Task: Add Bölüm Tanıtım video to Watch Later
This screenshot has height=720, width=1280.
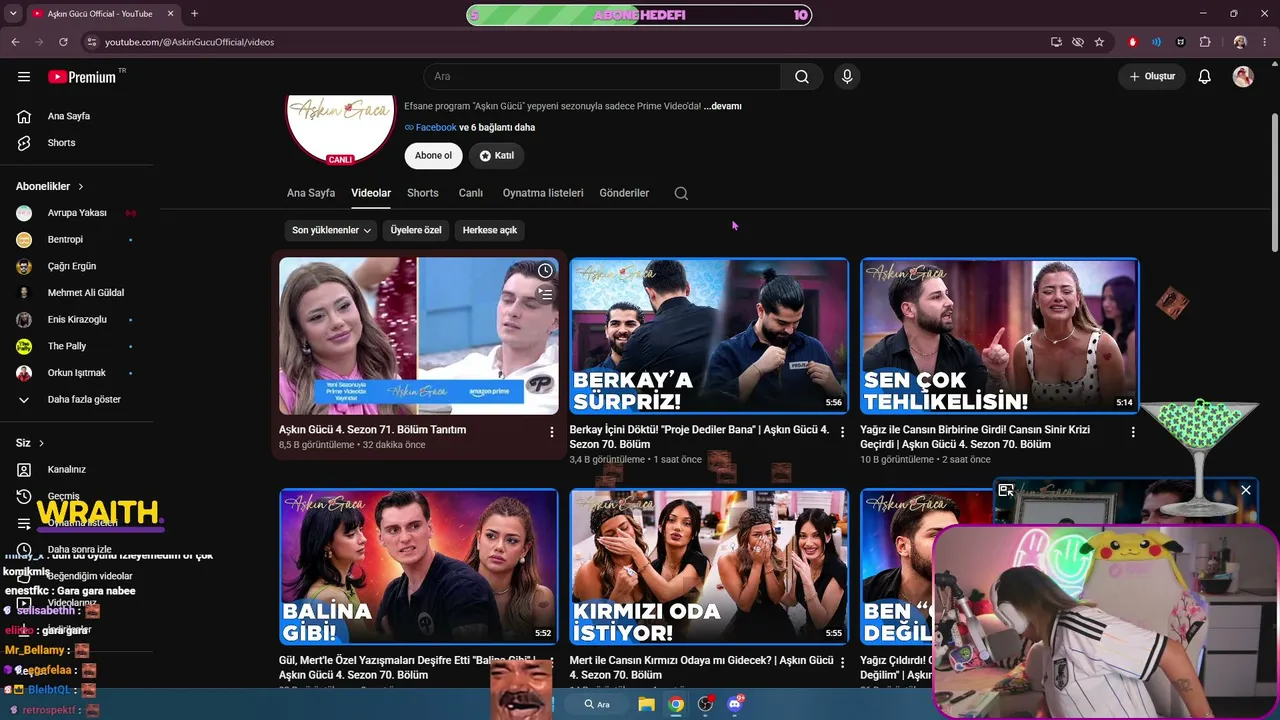Action: coord(545,271)
